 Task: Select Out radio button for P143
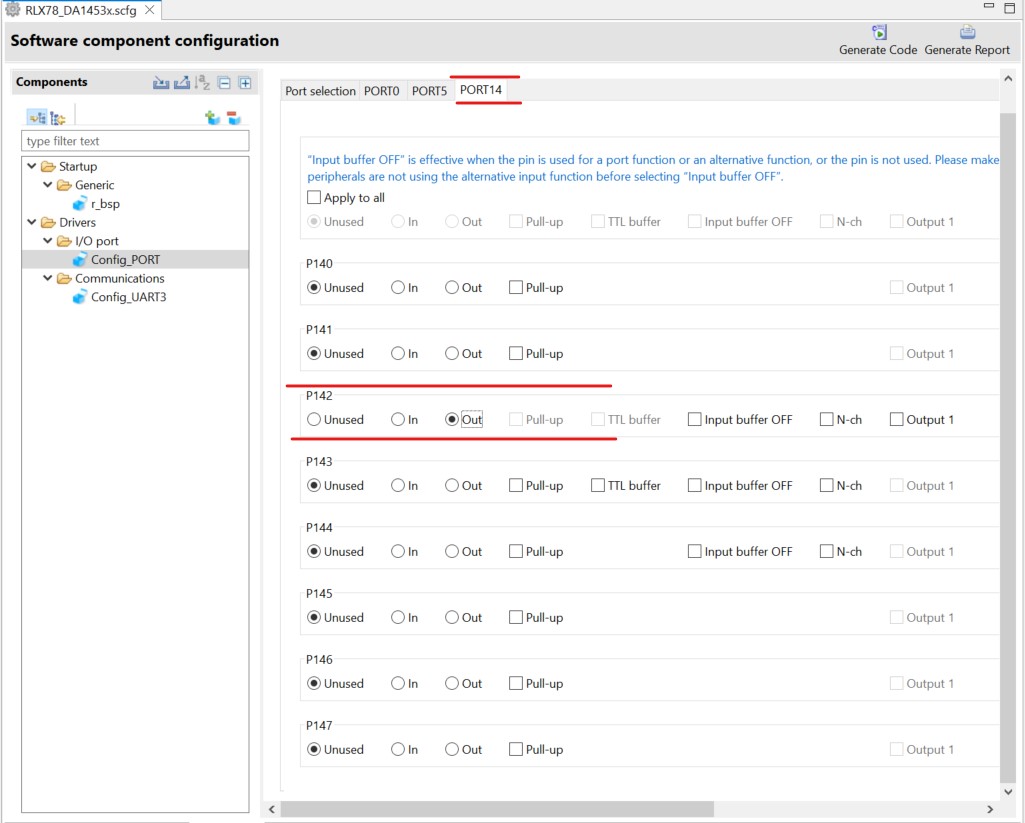pyautogui.click(x=452, y=486)
